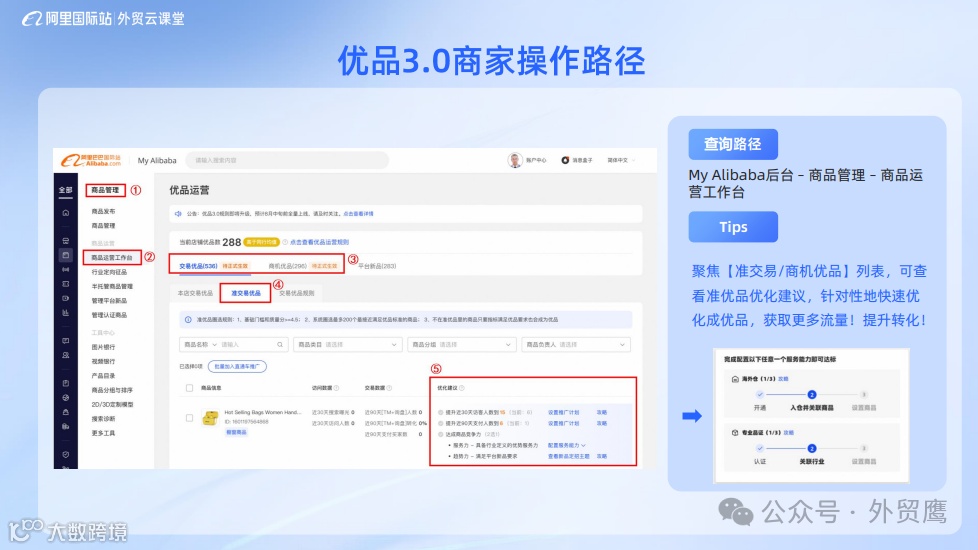The width and height of the screenshot is (978, 550).
Task: Click 设置推广计划 for 90天支付 row
Action: click(x=563, y=423)
